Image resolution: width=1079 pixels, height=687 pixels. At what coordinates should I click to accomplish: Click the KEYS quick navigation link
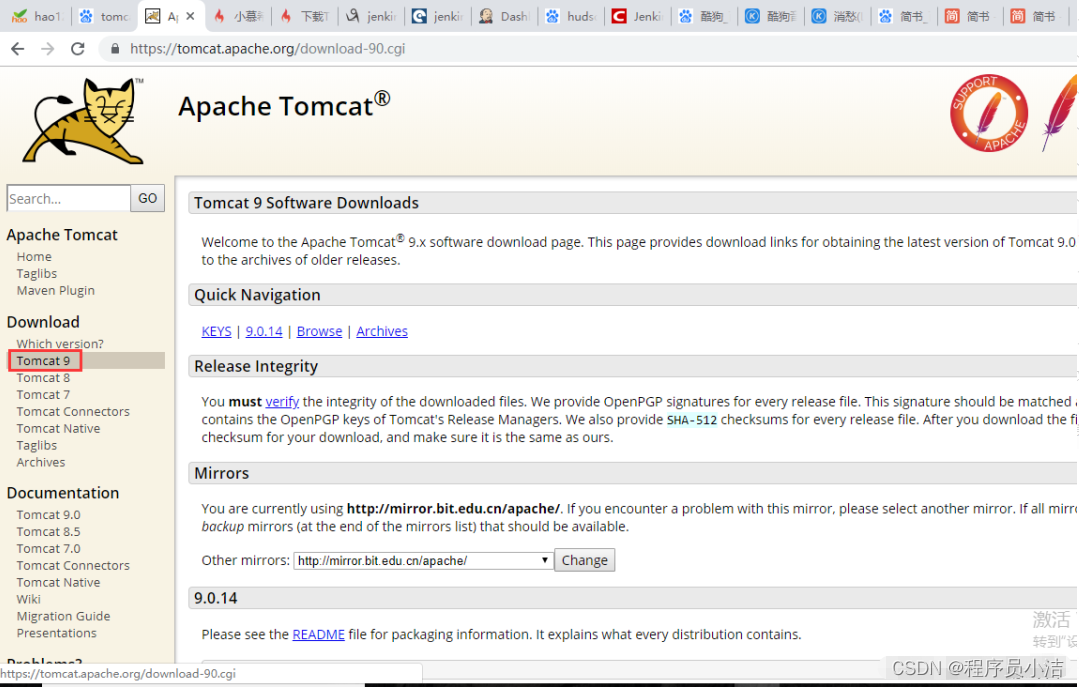point(216,331)
